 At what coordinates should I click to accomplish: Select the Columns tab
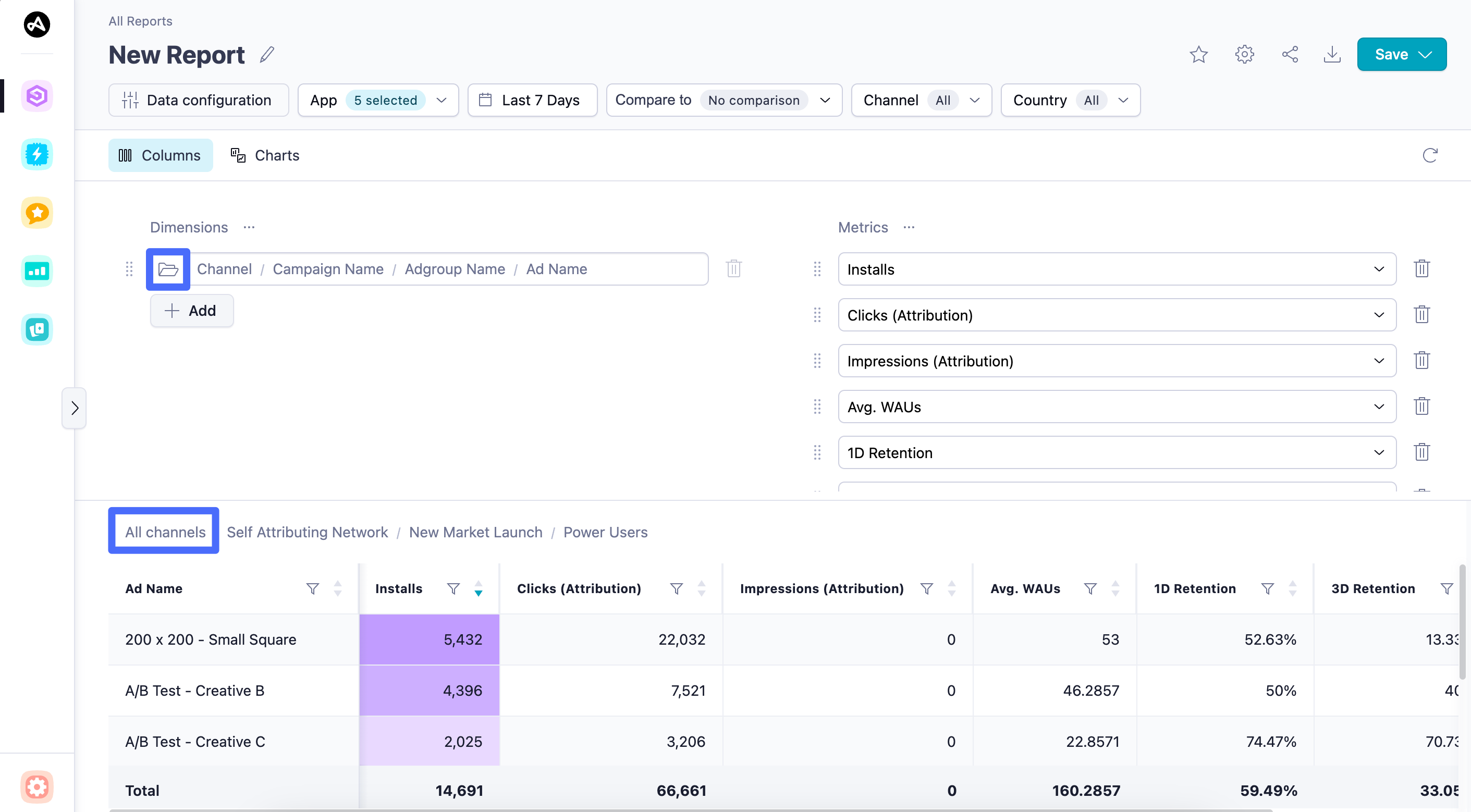click(161, 155)
